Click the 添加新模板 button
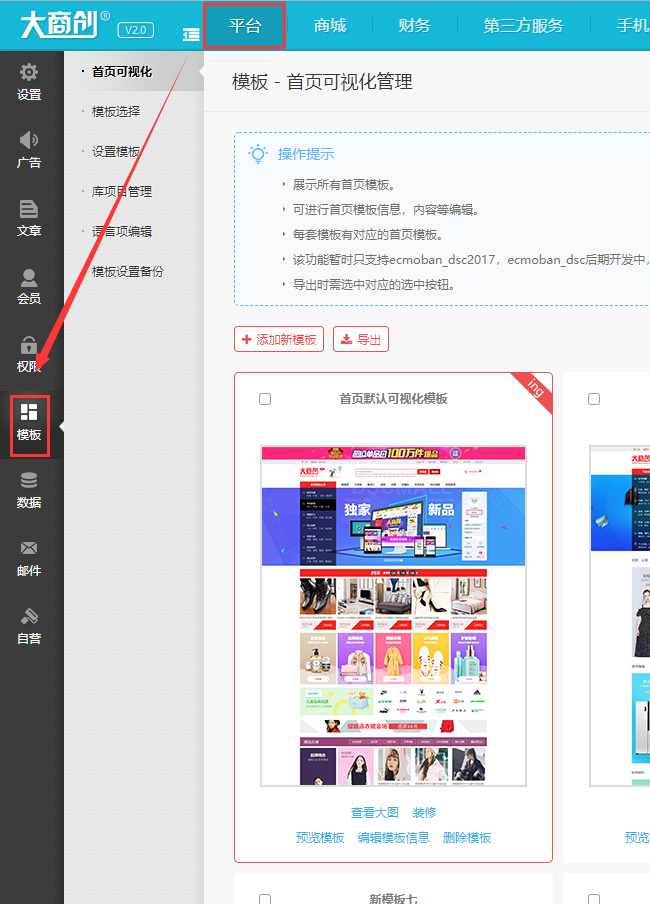 tap(279, 340)
